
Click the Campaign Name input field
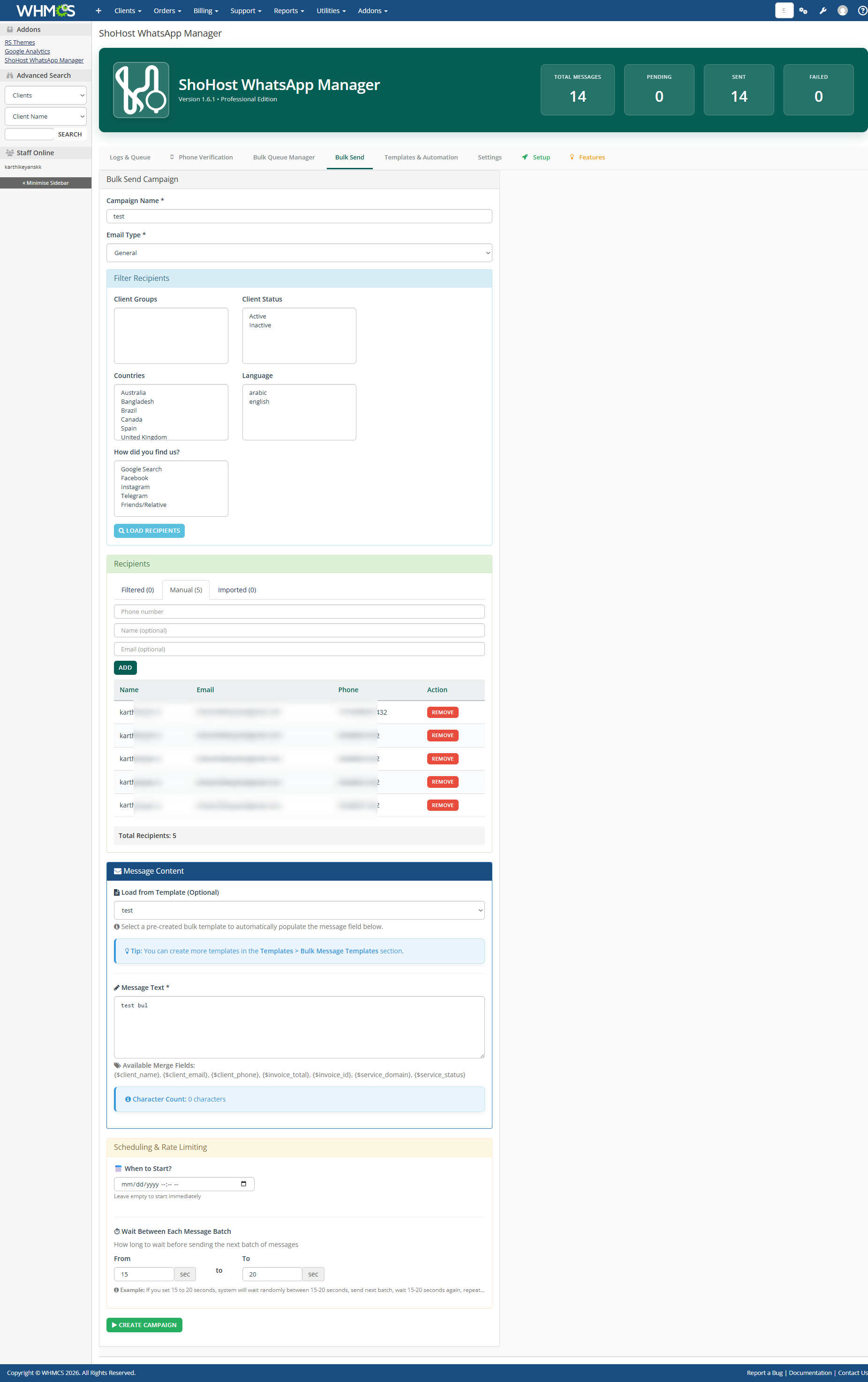299,216
